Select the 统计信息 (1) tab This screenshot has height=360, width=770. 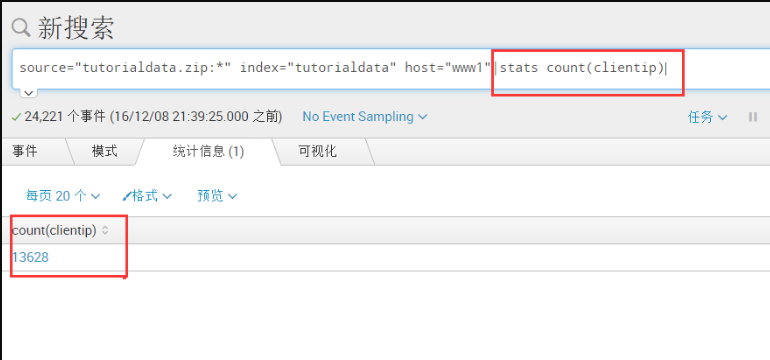208,151
